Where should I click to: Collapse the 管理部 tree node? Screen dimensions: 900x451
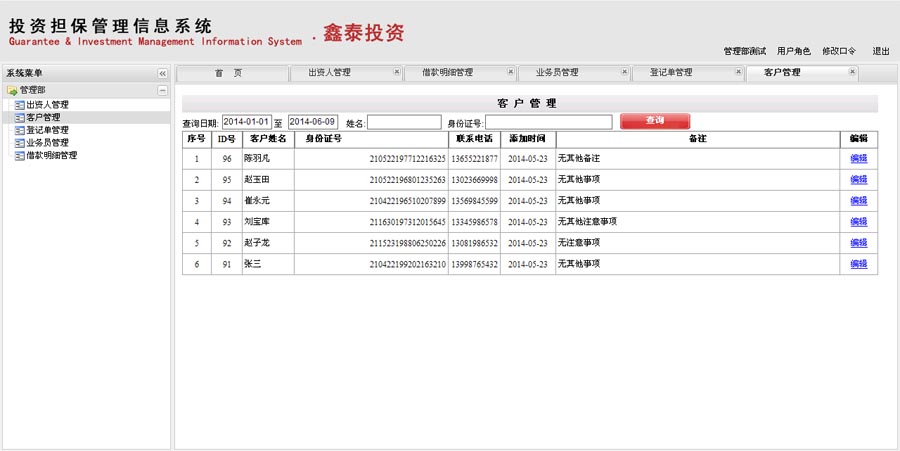pyautogui.click(x=162, y=90)
